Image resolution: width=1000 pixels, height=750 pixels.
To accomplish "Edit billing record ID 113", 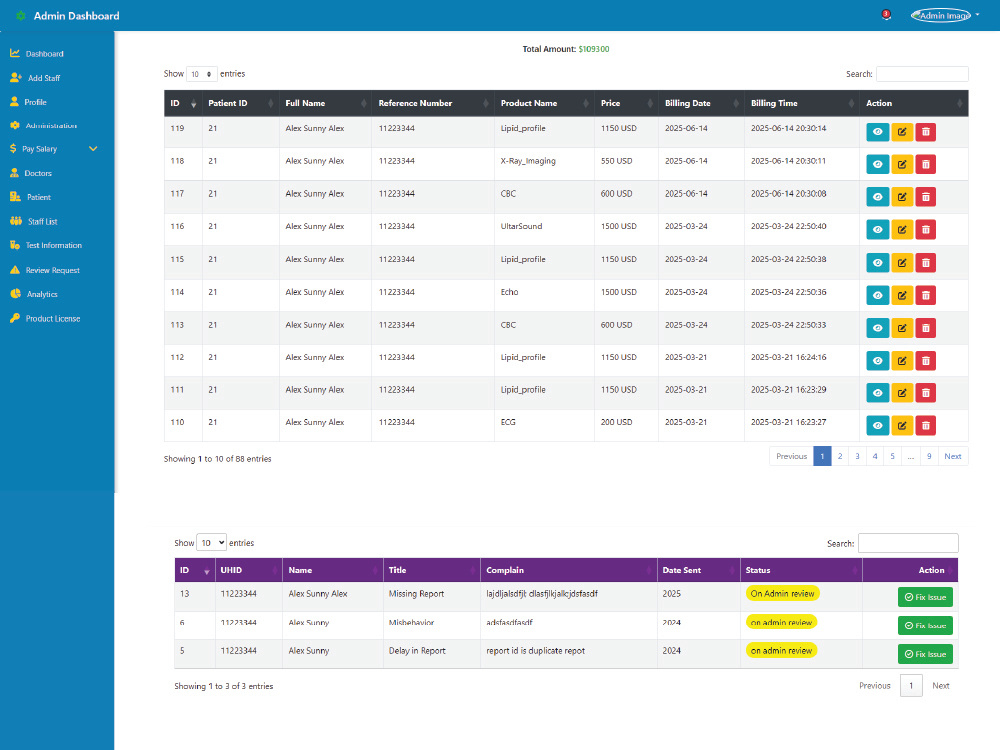I will (x=902, y=328).
